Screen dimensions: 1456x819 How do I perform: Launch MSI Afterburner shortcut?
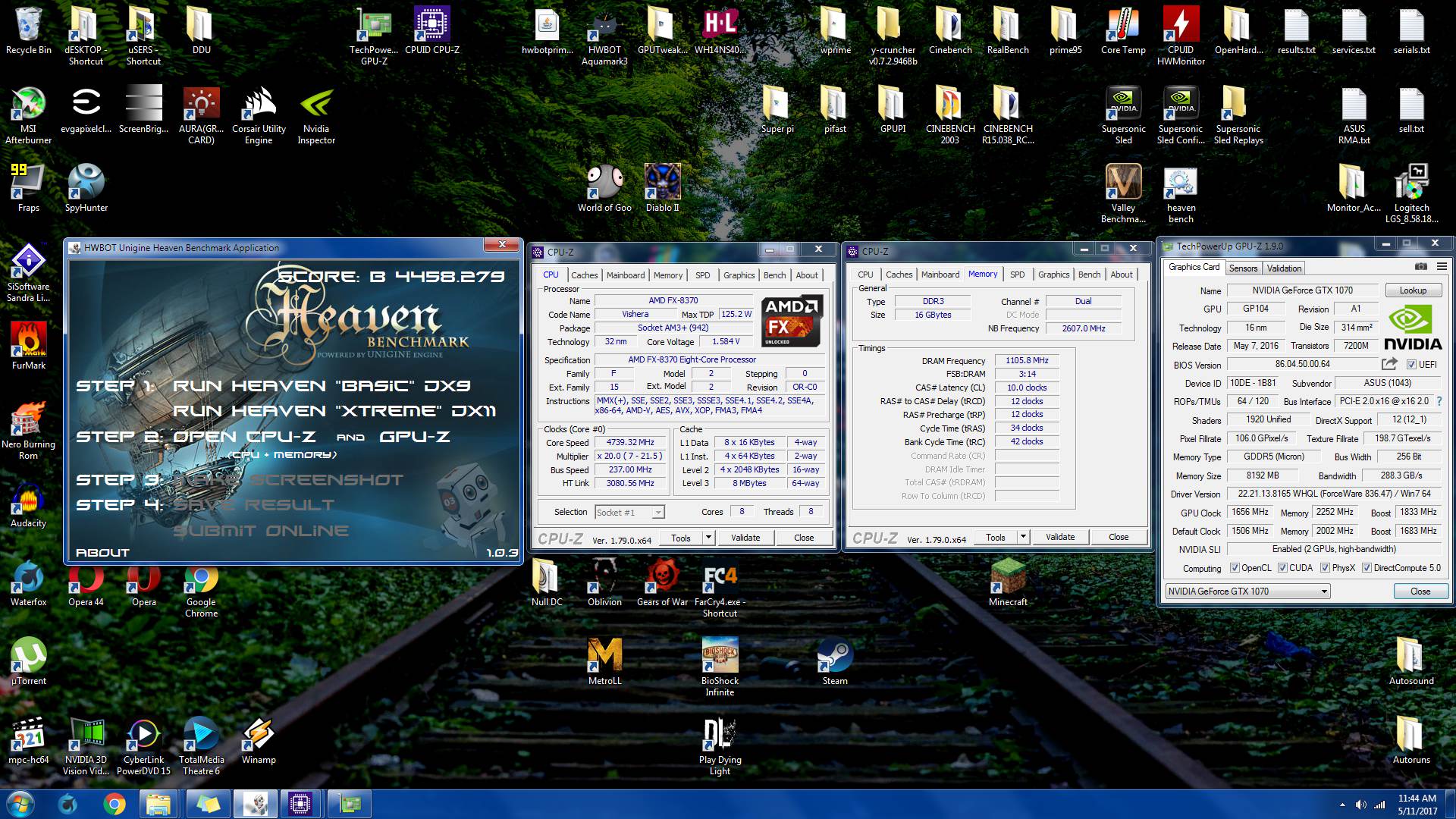click(x=29, y=115)
